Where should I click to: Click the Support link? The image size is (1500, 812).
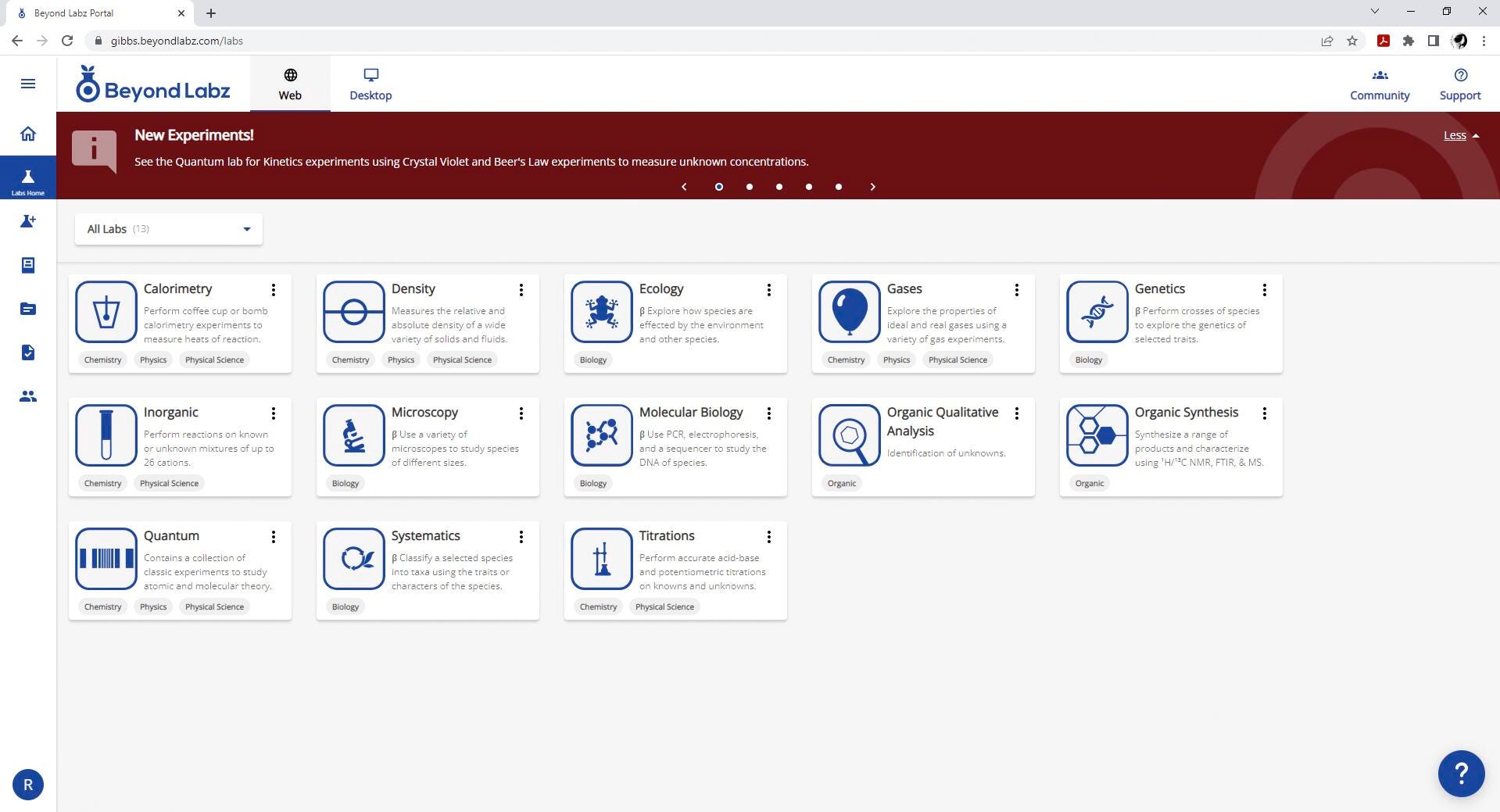1459,84
